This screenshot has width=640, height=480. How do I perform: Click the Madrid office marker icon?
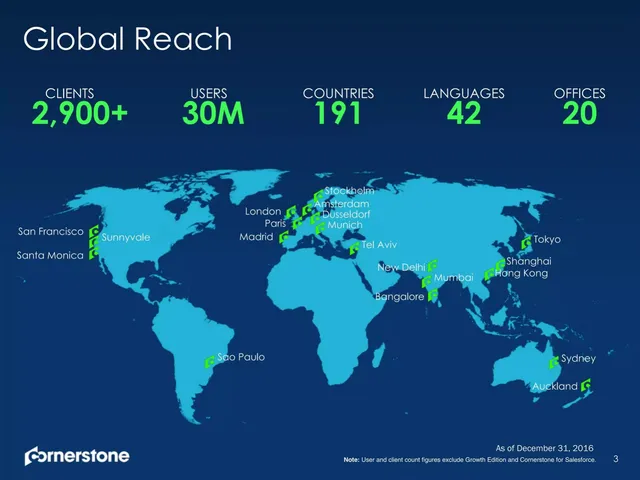284,237
